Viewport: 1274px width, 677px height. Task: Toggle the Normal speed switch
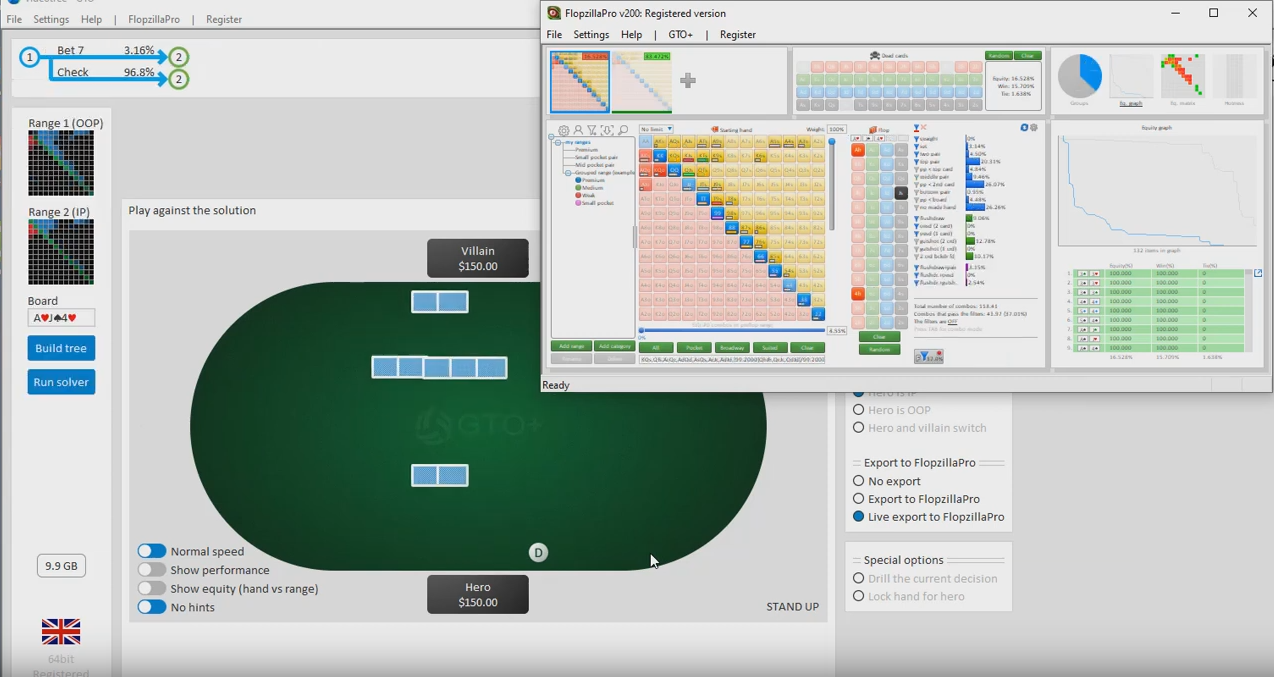(152, 551)
